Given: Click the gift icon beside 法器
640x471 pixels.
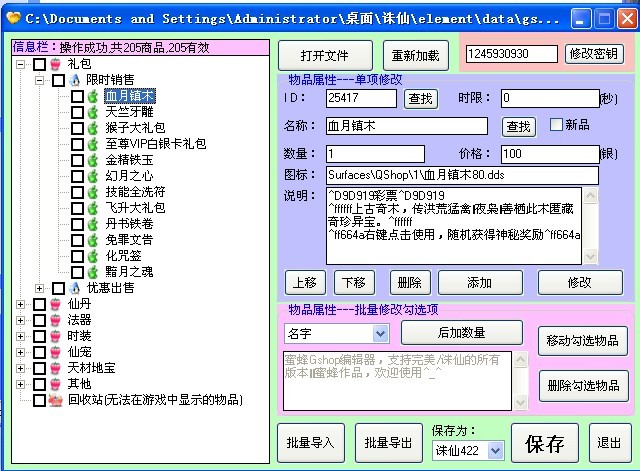Looking at the screenshot, I should click(x=55, y=320).
